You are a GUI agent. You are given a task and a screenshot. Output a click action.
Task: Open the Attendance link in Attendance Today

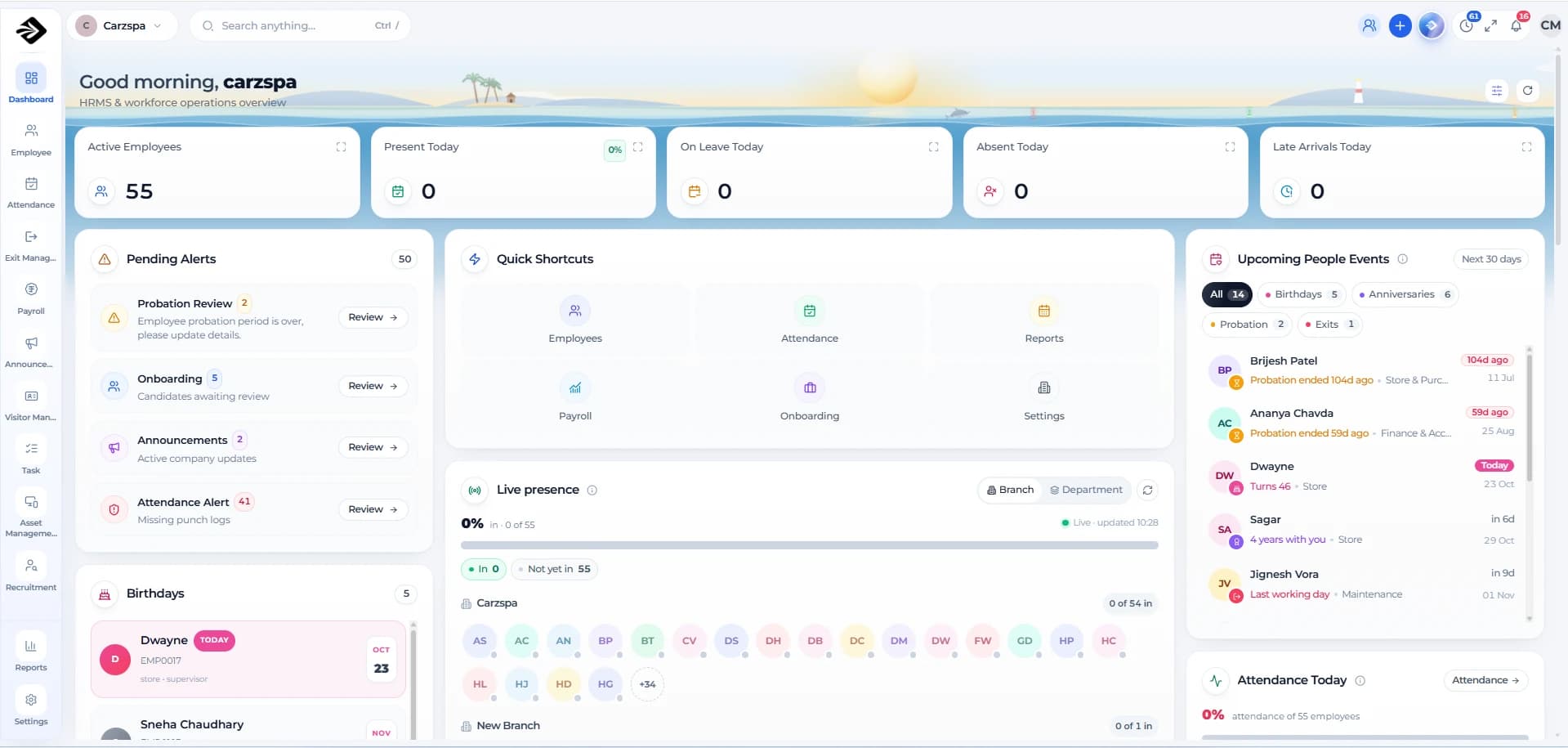pyautogui.click(x=1485, y=681)
